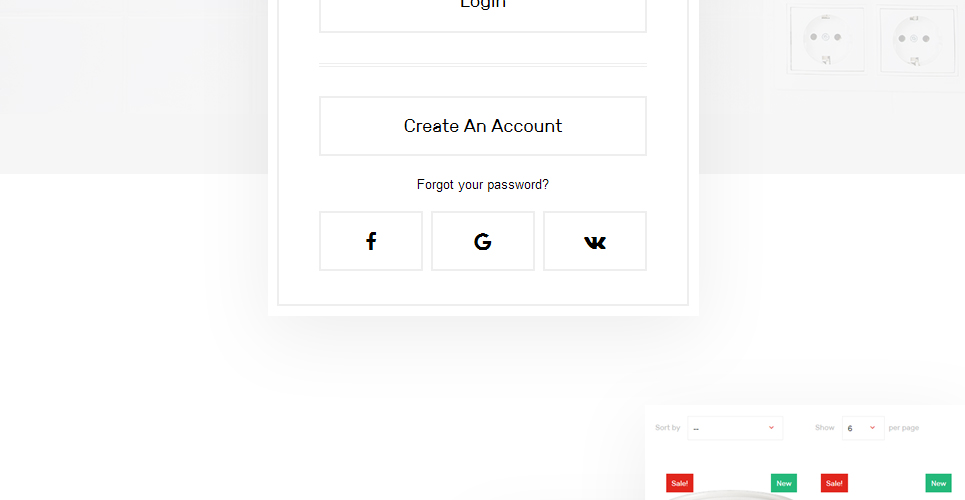
Task: Click the Show label before per-page selector
Action: pyautogui.click(x=825, y=427)
